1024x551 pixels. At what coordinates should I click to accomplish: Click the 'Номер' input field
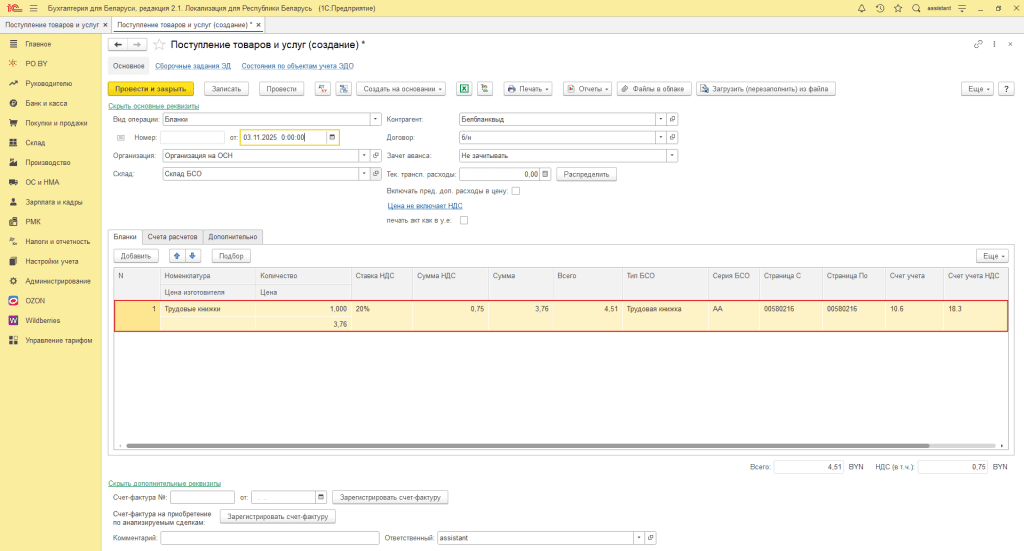(192, 137)
